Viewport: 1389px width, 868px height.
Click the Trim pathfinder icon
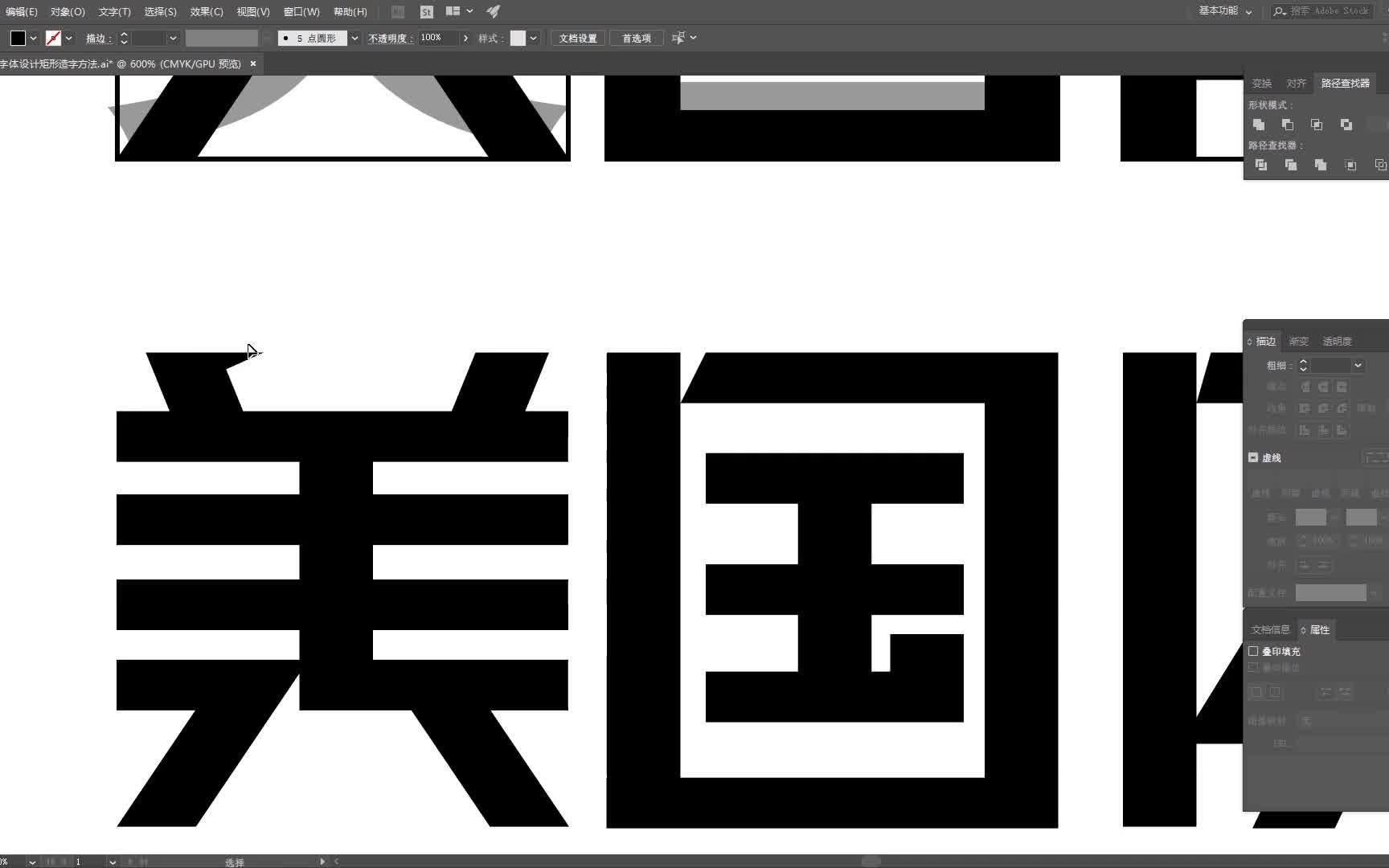[x=1291, y=165]
